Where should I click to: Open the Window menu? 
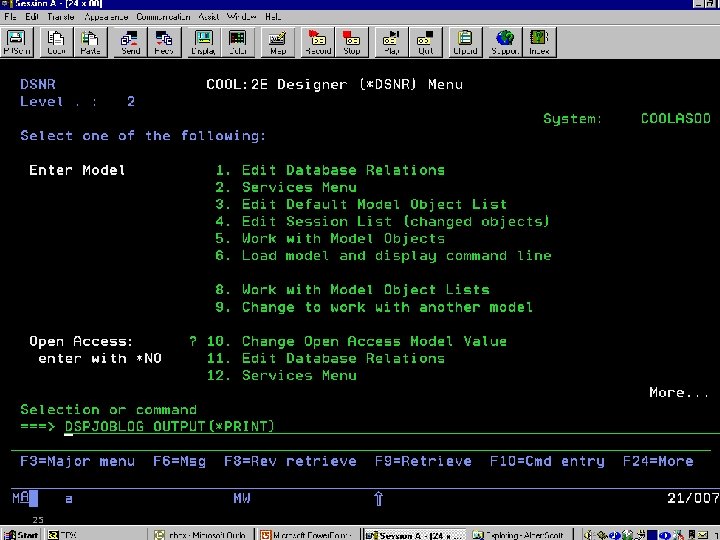242,17
